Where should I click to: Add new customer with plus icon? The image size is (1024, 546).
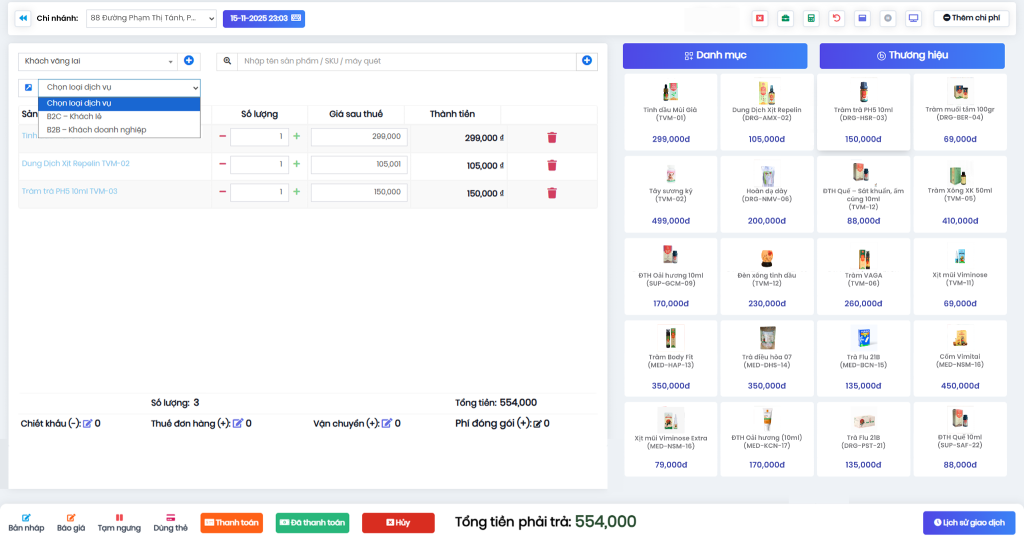(x=189, y=61)
